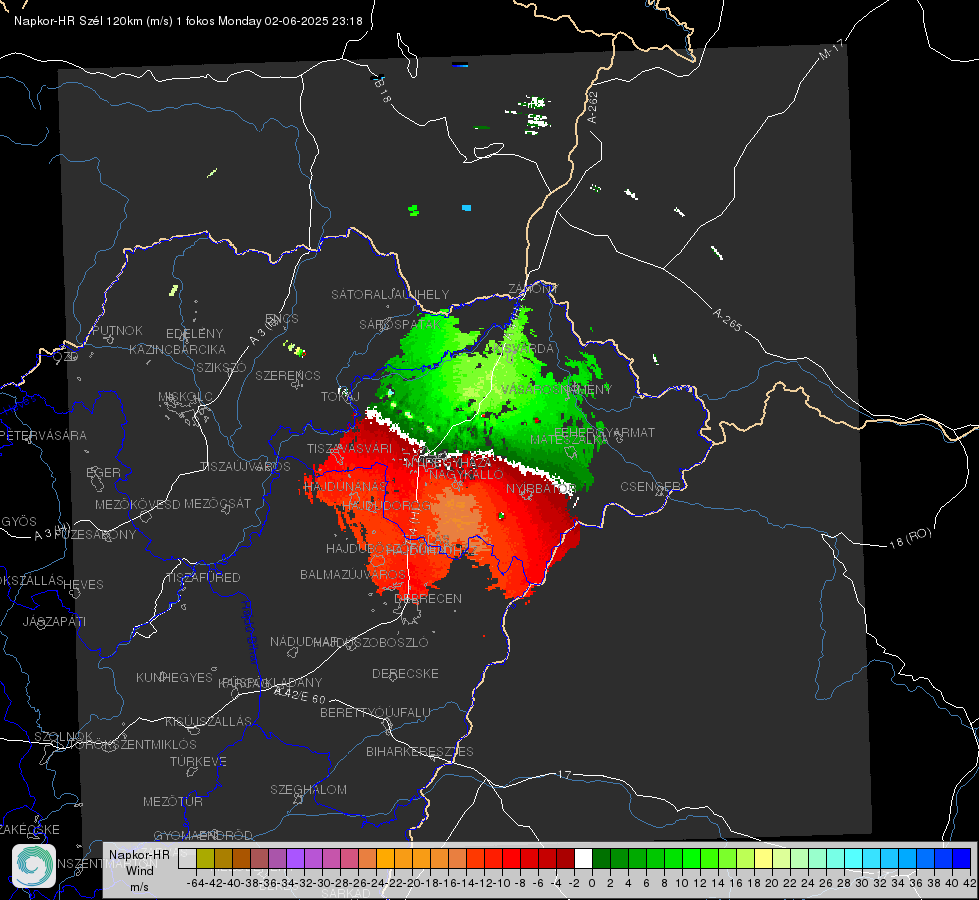The image size is (979, 900).
Task: Click the A-262 road label
Action: point(593,107)
